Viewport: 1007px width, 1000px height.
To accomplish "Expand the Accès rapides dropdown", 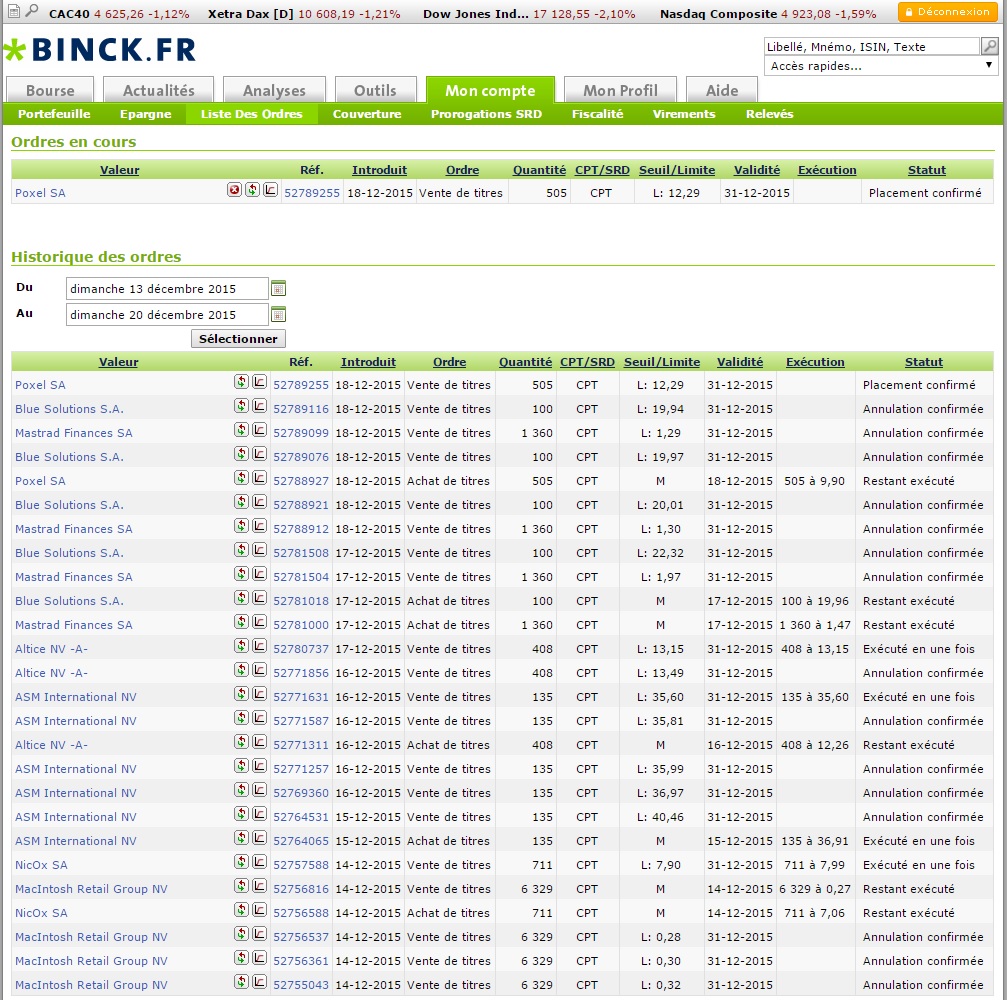I will (x=880, y=66).
